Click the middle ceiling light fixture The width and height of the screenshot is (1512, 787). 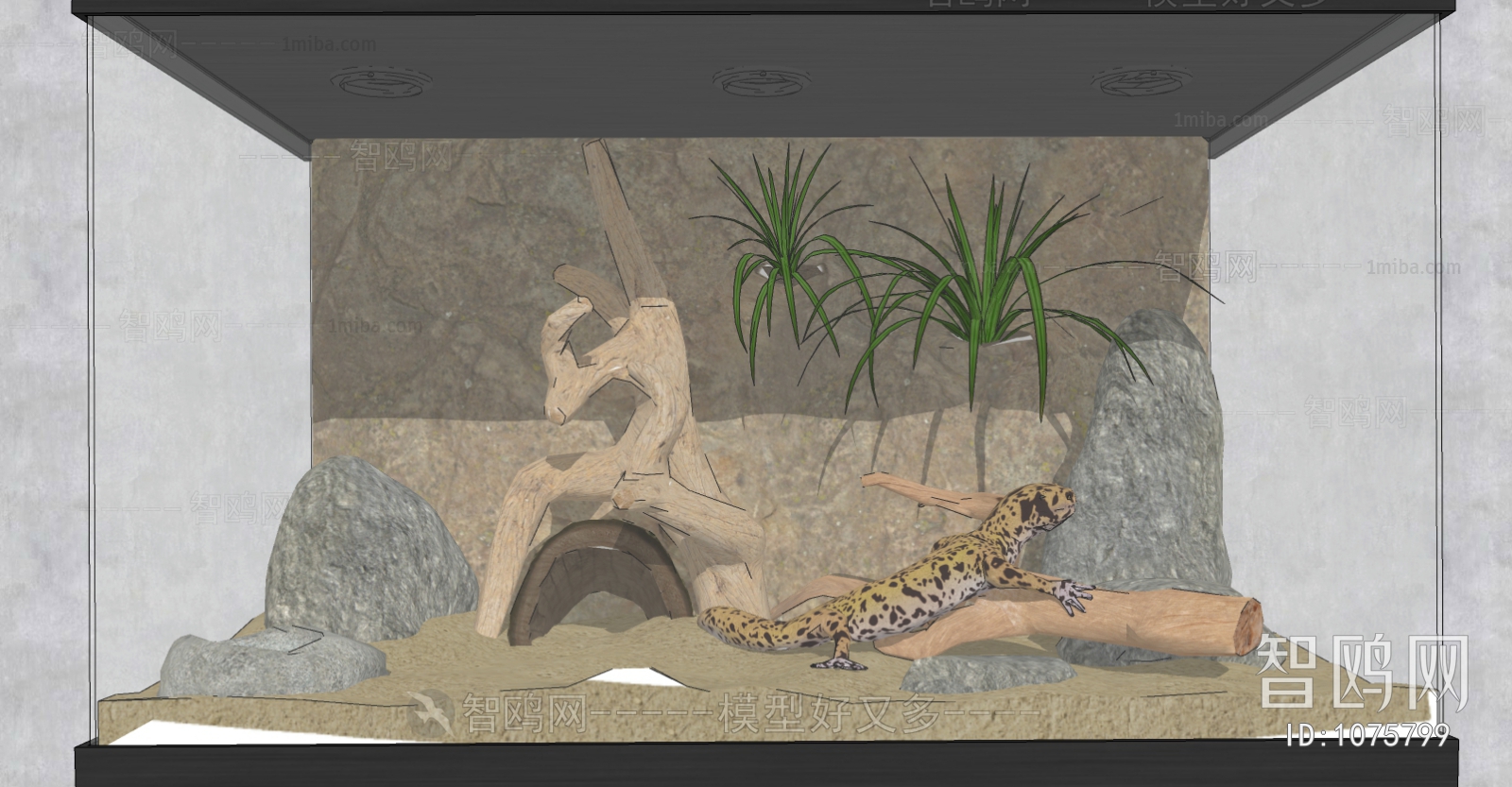pos(764,81)
